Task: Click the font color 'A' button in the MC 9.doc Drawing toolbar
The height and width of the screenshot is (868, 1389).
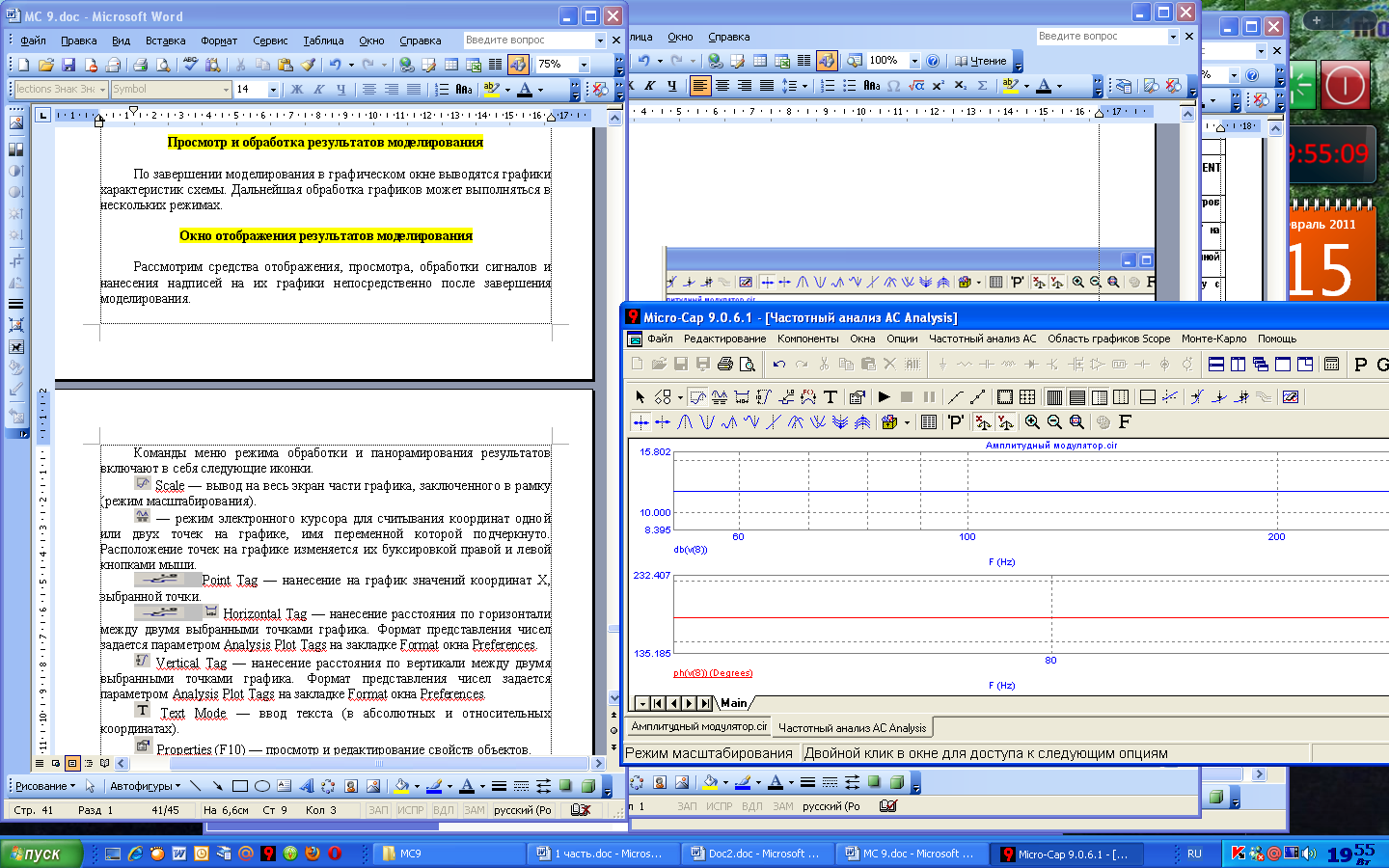Action: [x=466, y=786]
